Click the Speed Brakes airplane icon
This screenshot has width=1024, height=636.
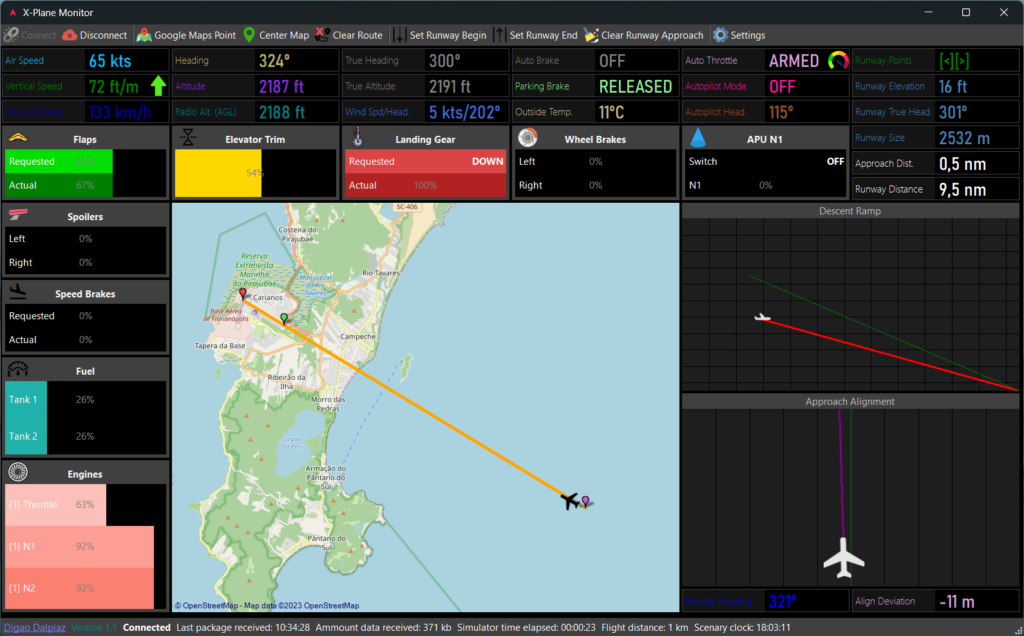[18, 291]
